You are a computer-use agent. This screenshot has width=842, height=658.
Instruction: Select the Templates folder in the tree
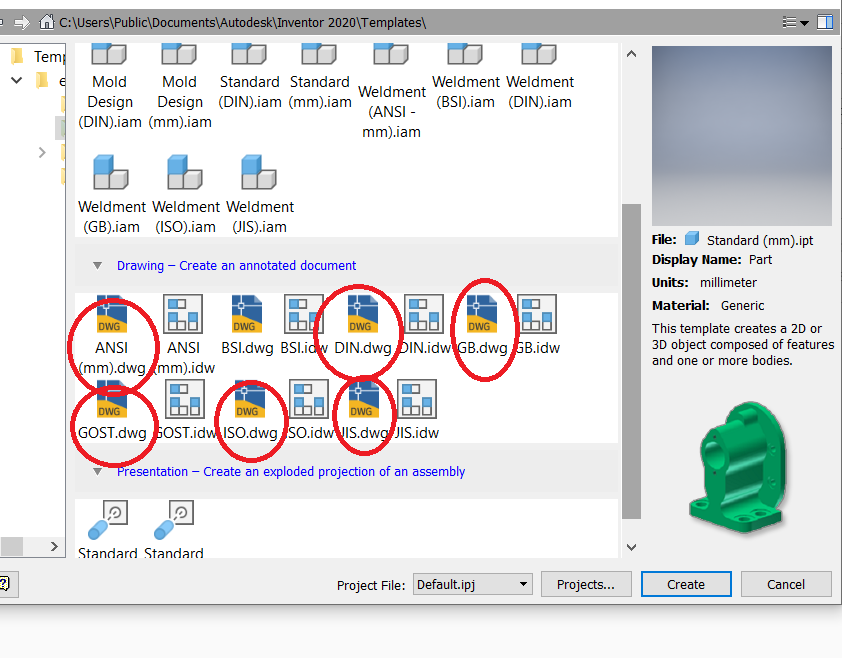(x=38, y=56)
